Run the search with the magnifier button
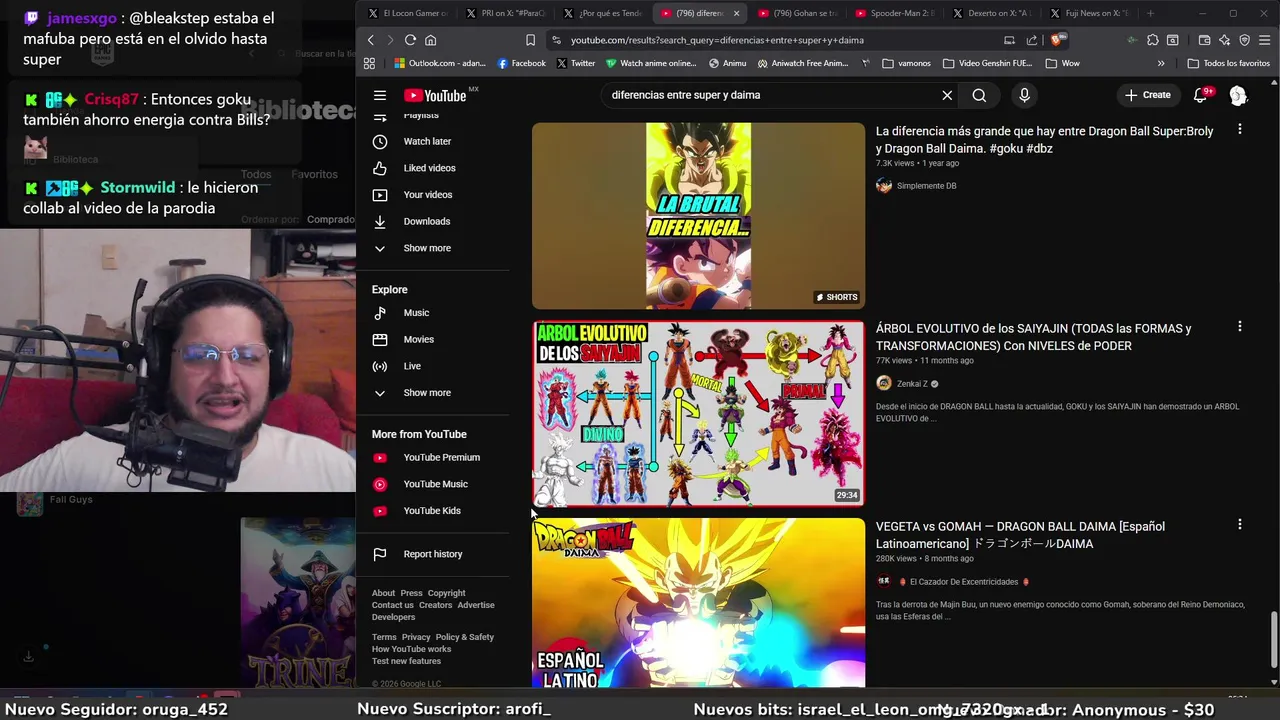 (979, 95)
